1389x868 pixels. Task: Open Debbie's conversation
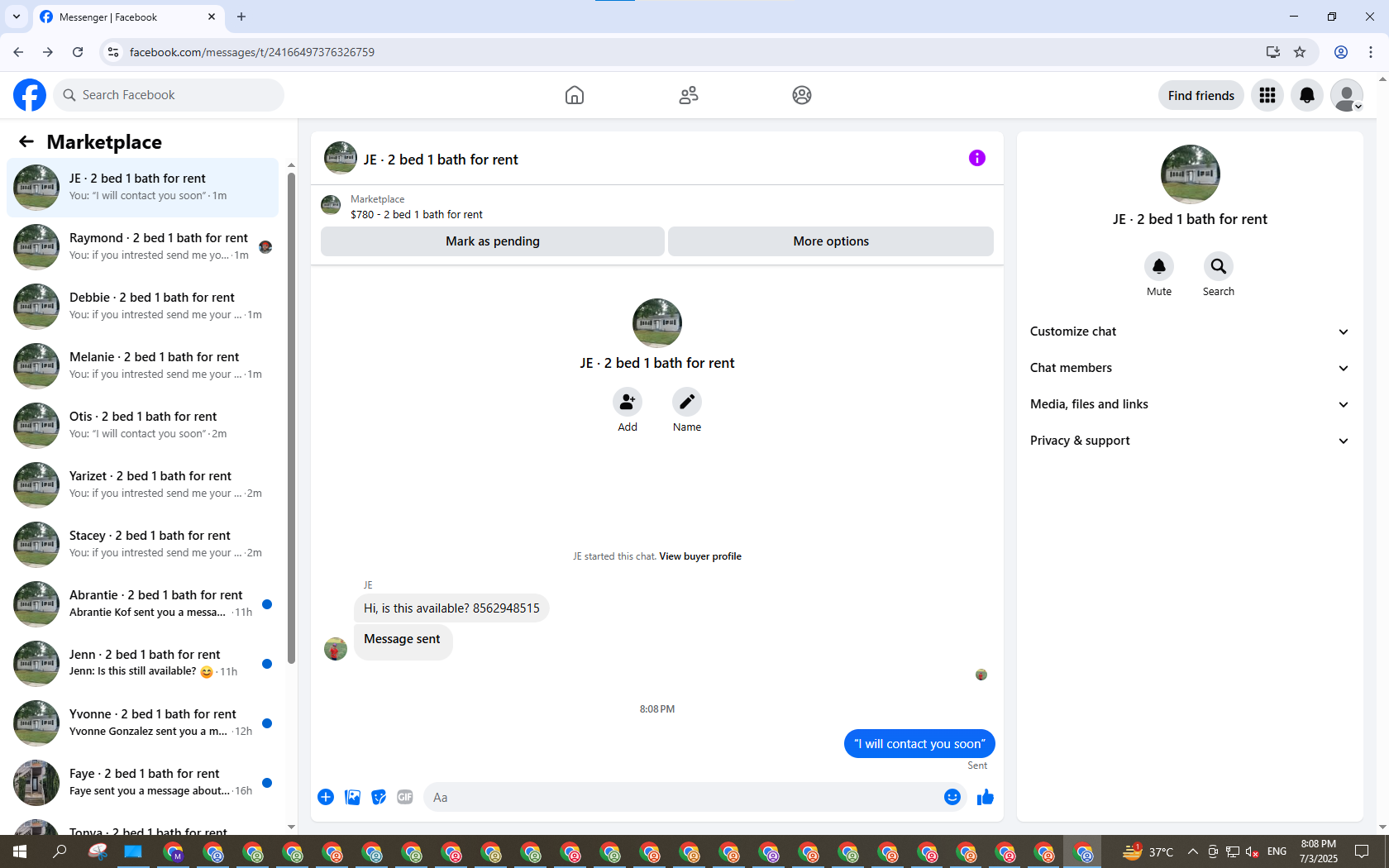143,306
